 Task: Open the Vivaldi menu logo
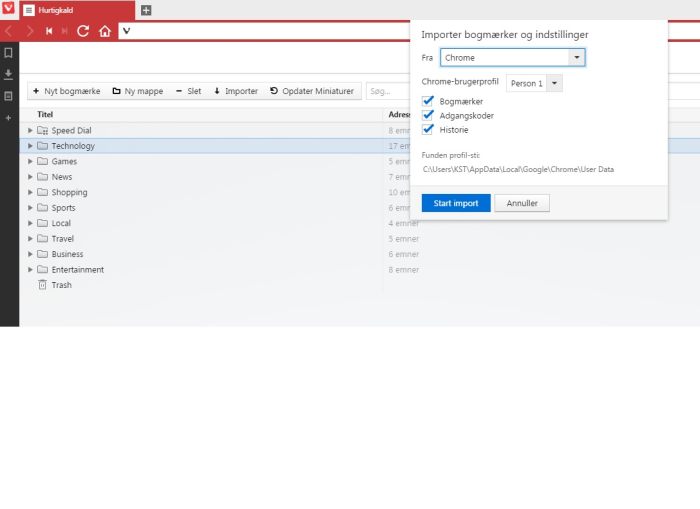click(x=8, y=8)
